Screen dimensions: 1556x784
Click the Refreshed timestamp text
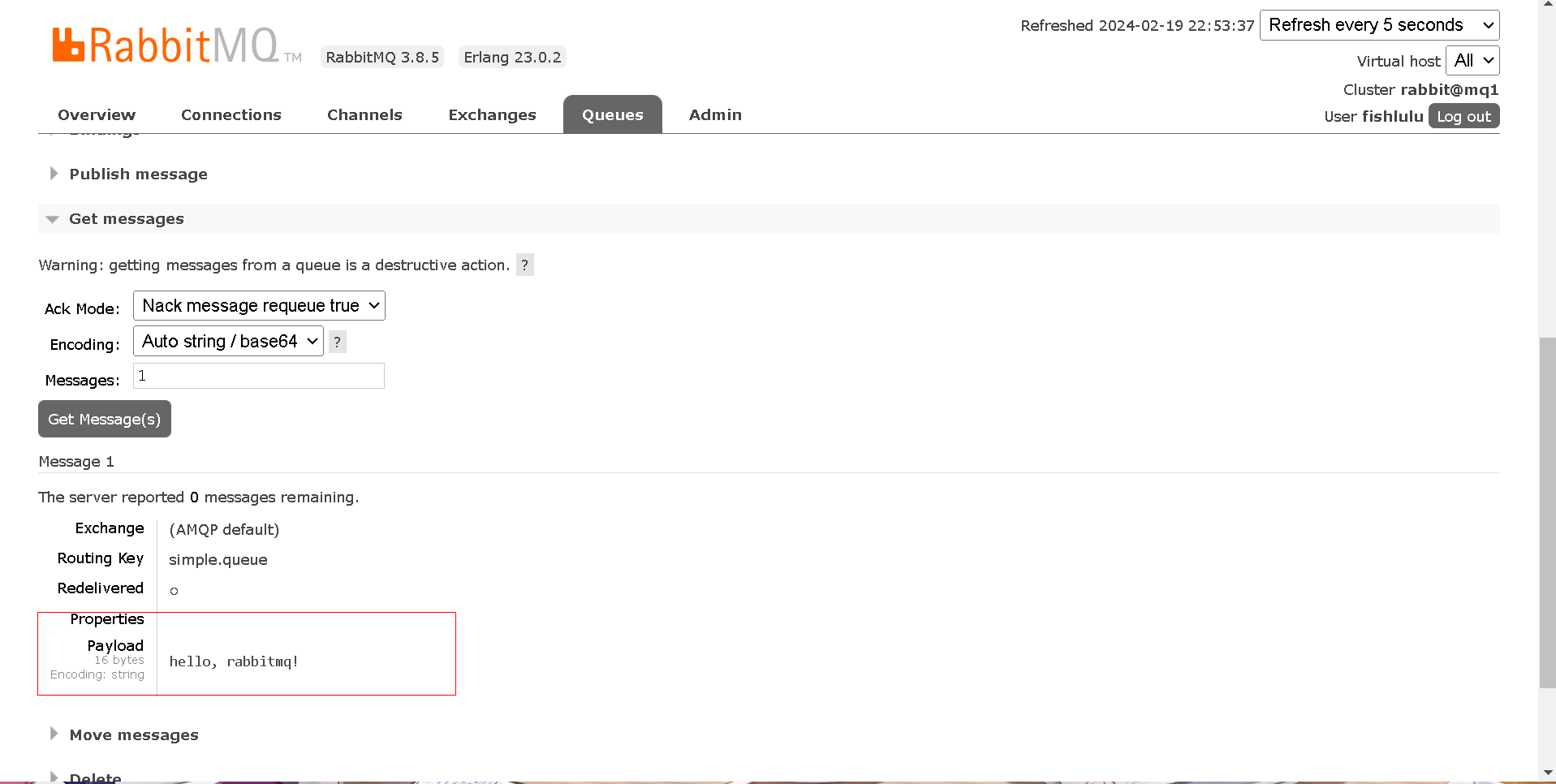[x=1137, y=26]
